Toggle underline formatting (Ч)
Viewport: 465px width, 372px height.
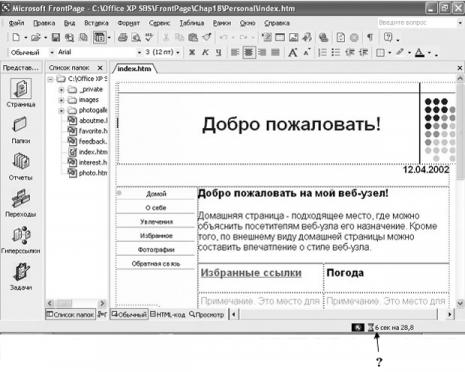(x=218, y=53)
